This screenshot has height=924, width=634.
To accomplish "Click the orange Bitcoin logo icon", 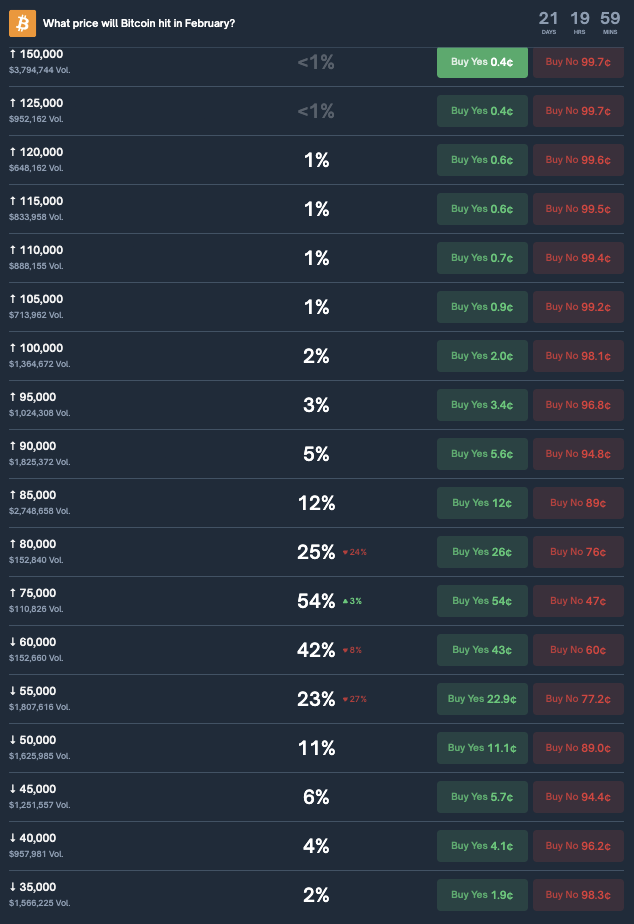I will point(22,22).
